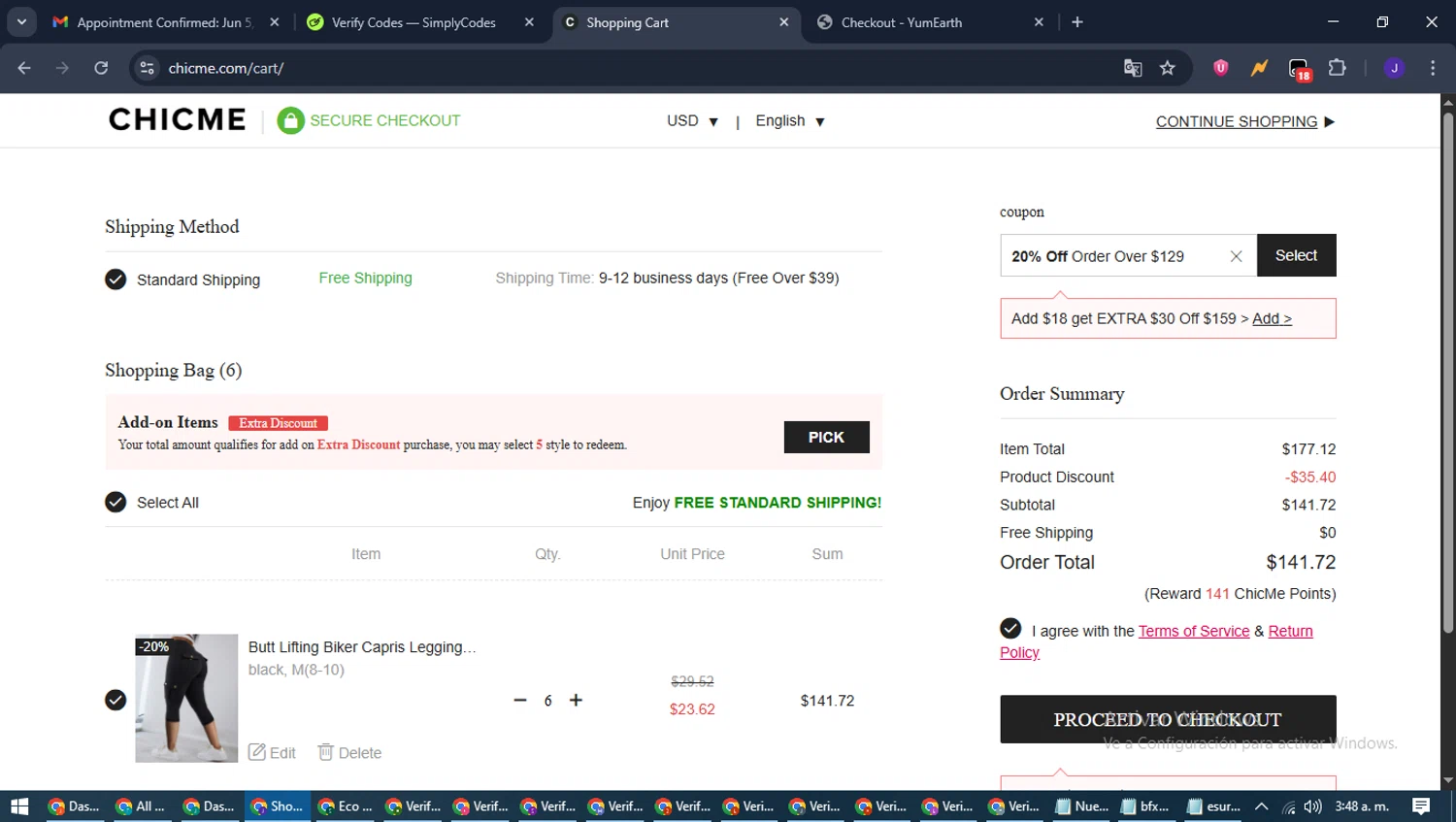This screenshot has height=822, width=1456.
Task: Close the Shopping Cart tab
Action: click(x=784, y=22)
